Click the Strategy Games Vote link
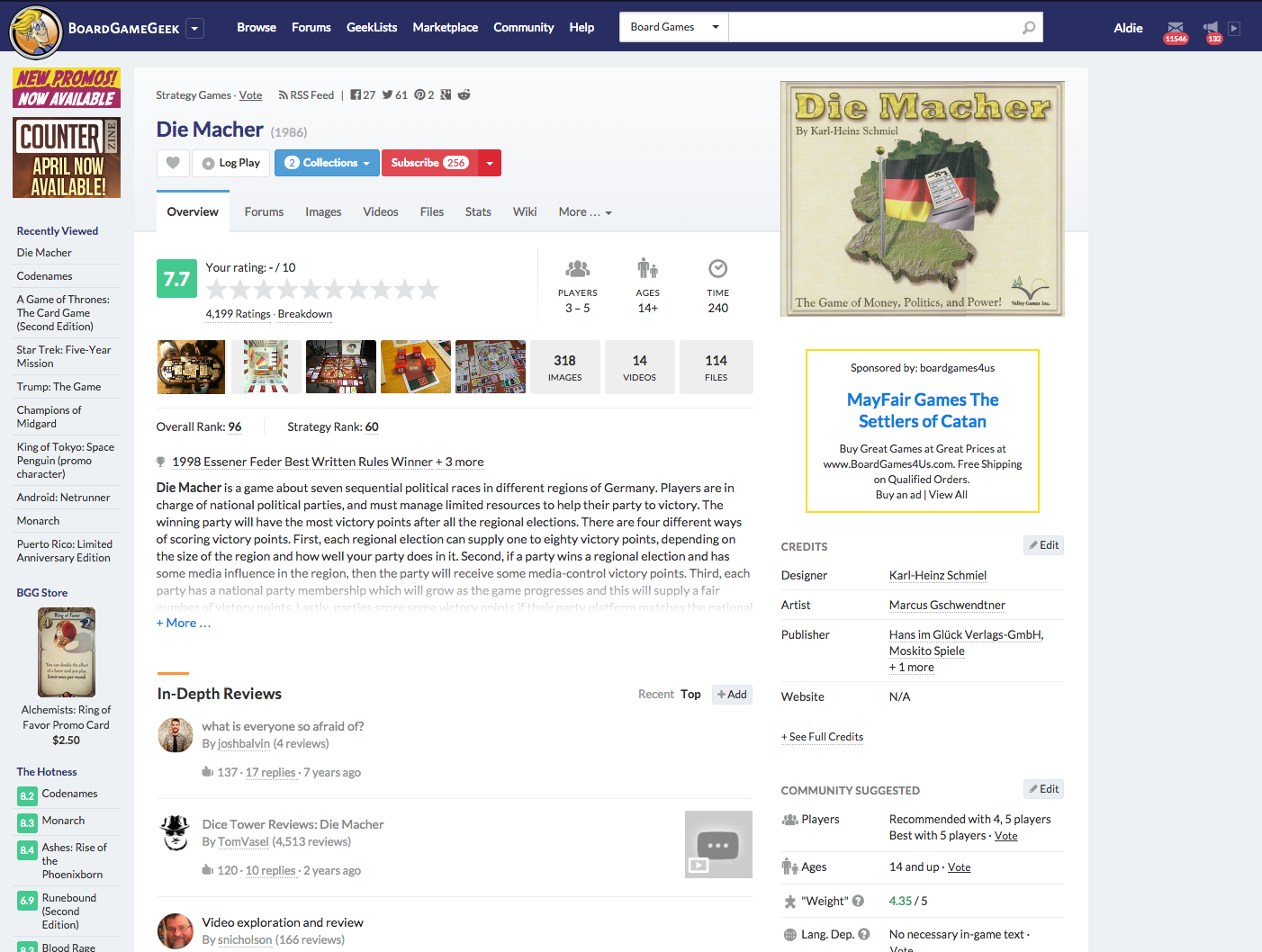 (x=250, y=95)
